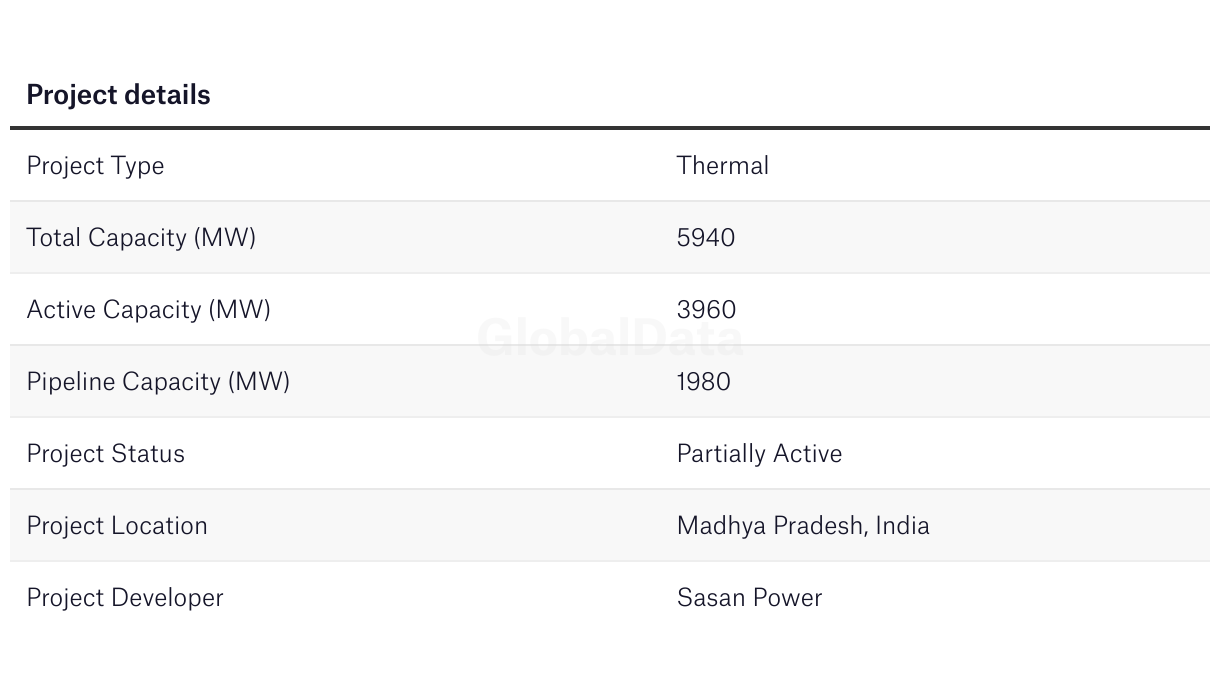Click the Sasan Power developer name
Viewport: 1220px width, 674px height.
tap(750, 598)
